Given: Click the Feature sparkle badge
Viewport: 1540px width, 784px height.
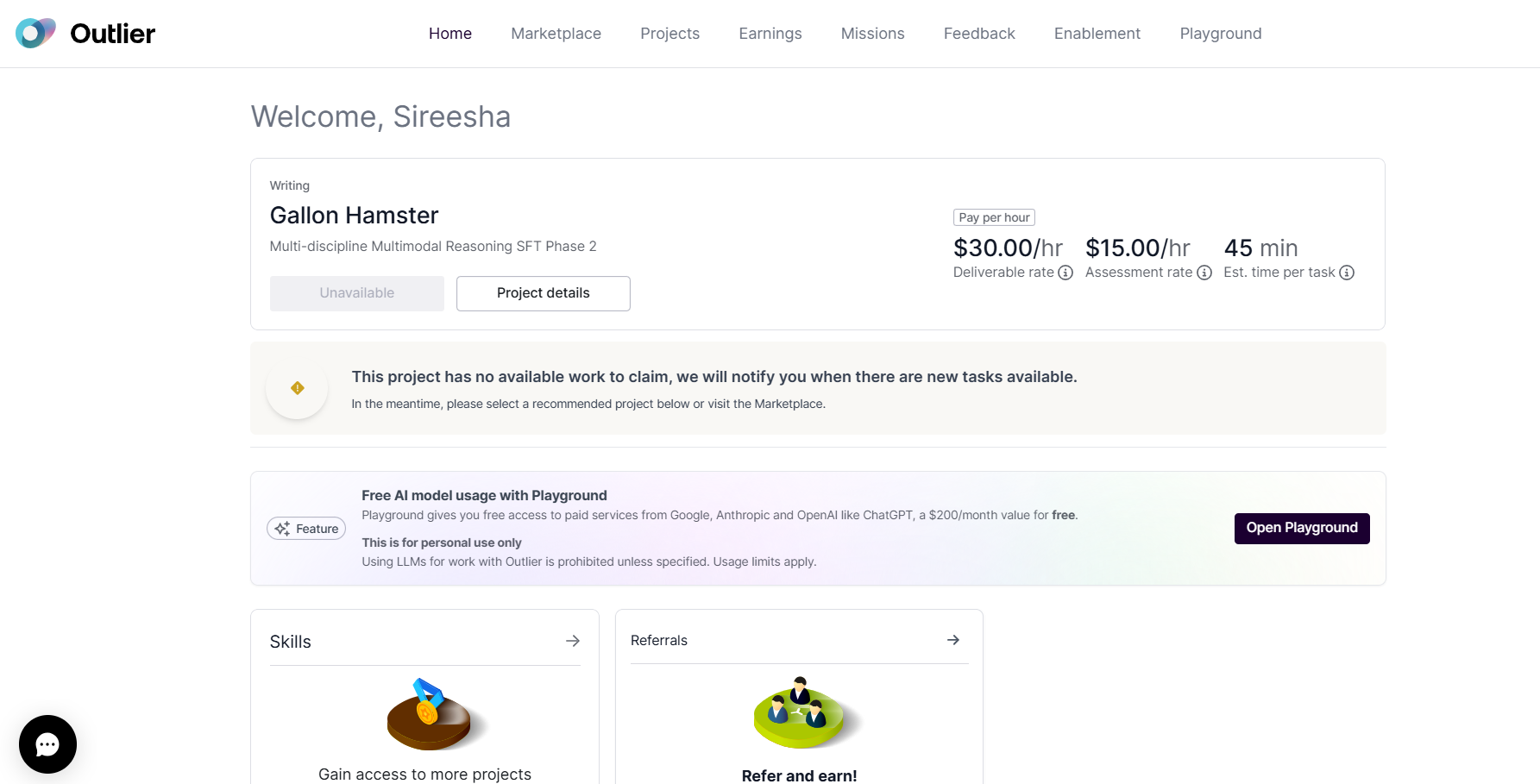Looking at the screenshot, I should coord(306,529).
